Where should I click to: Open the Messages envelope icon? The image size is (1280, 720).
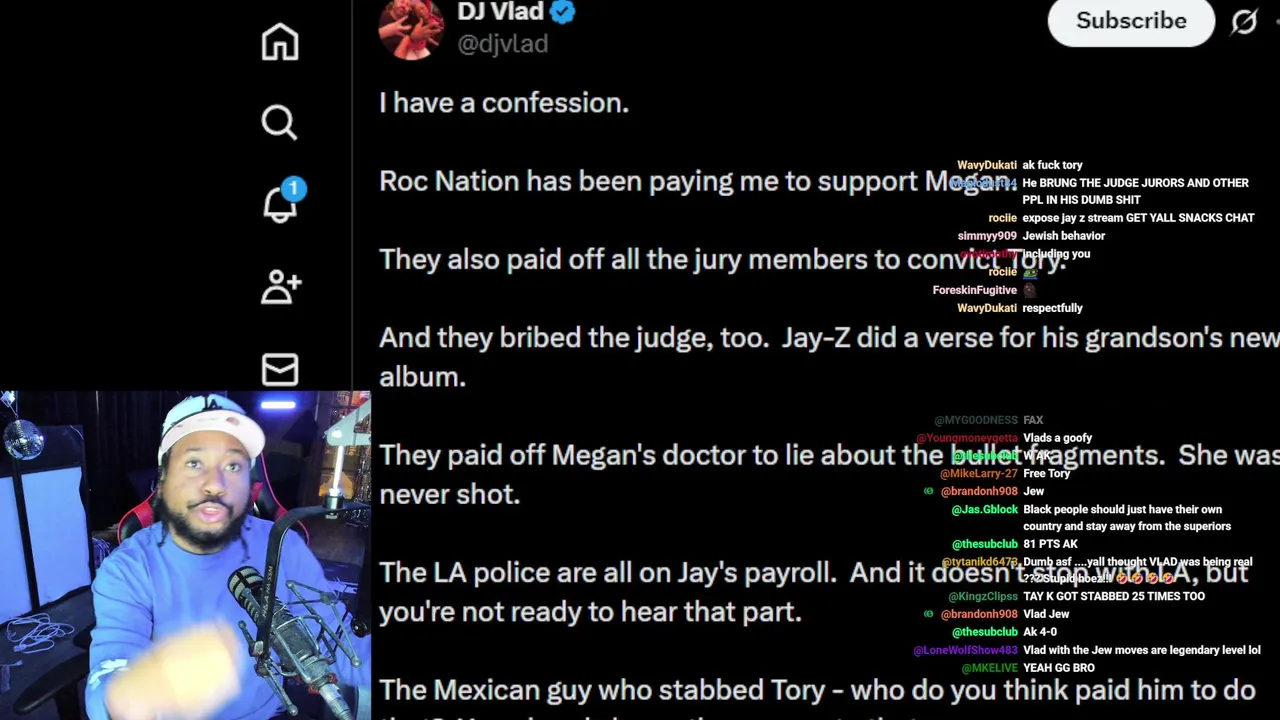coord(280,370)
